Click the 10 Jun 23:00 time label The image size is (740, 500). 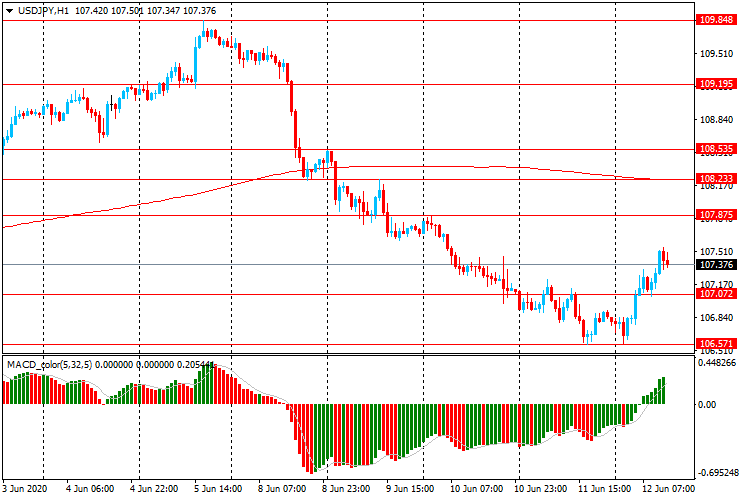[541, 488]
